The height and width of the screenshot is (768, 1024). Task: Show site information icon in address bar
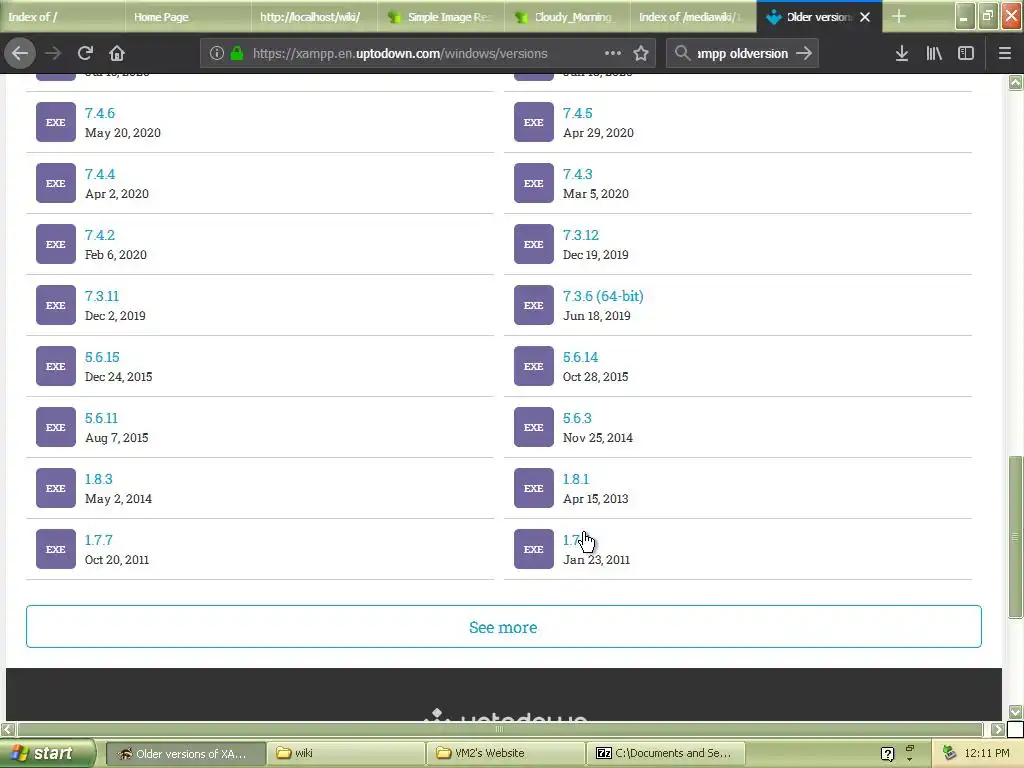click(216, 54)
